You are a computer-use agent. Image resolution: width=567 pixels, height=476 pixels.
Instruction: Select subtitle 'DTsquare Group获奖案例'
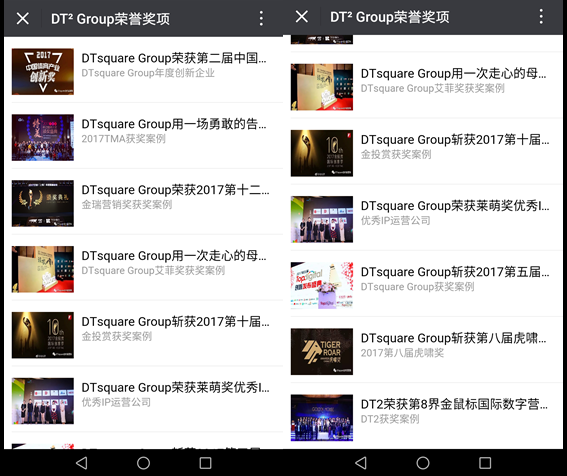[417, 287]
